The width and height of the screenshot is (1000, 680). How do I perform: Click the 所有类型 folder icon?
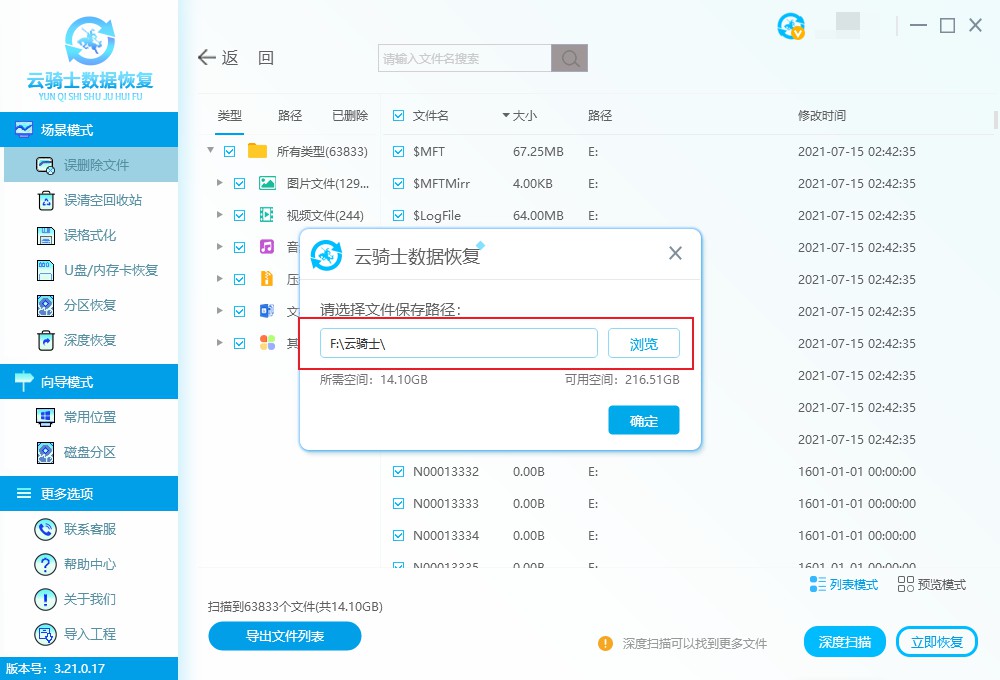pos(257,151)
